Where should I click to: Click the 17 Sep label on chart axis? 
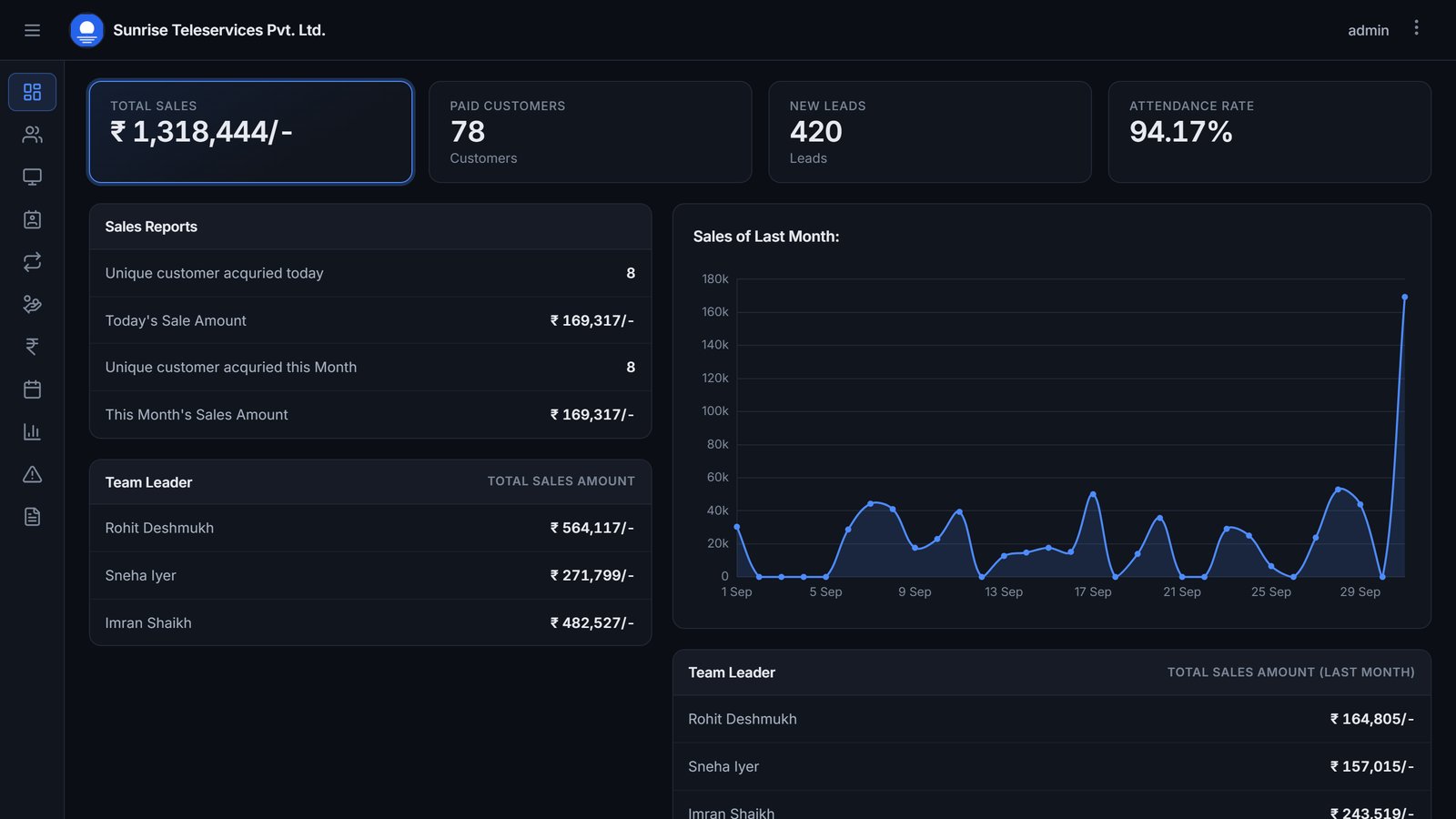pos(1093,591)
